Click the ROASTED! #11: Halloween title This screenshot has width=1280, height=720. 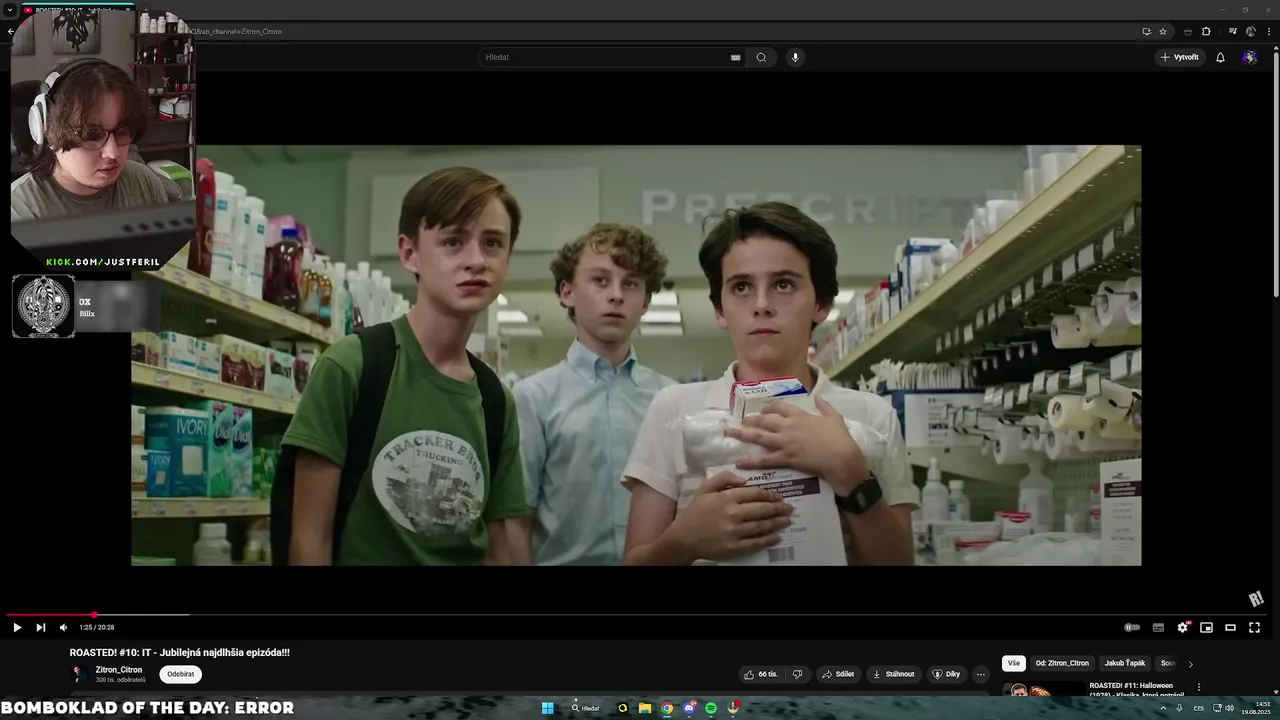(1137, 689)
